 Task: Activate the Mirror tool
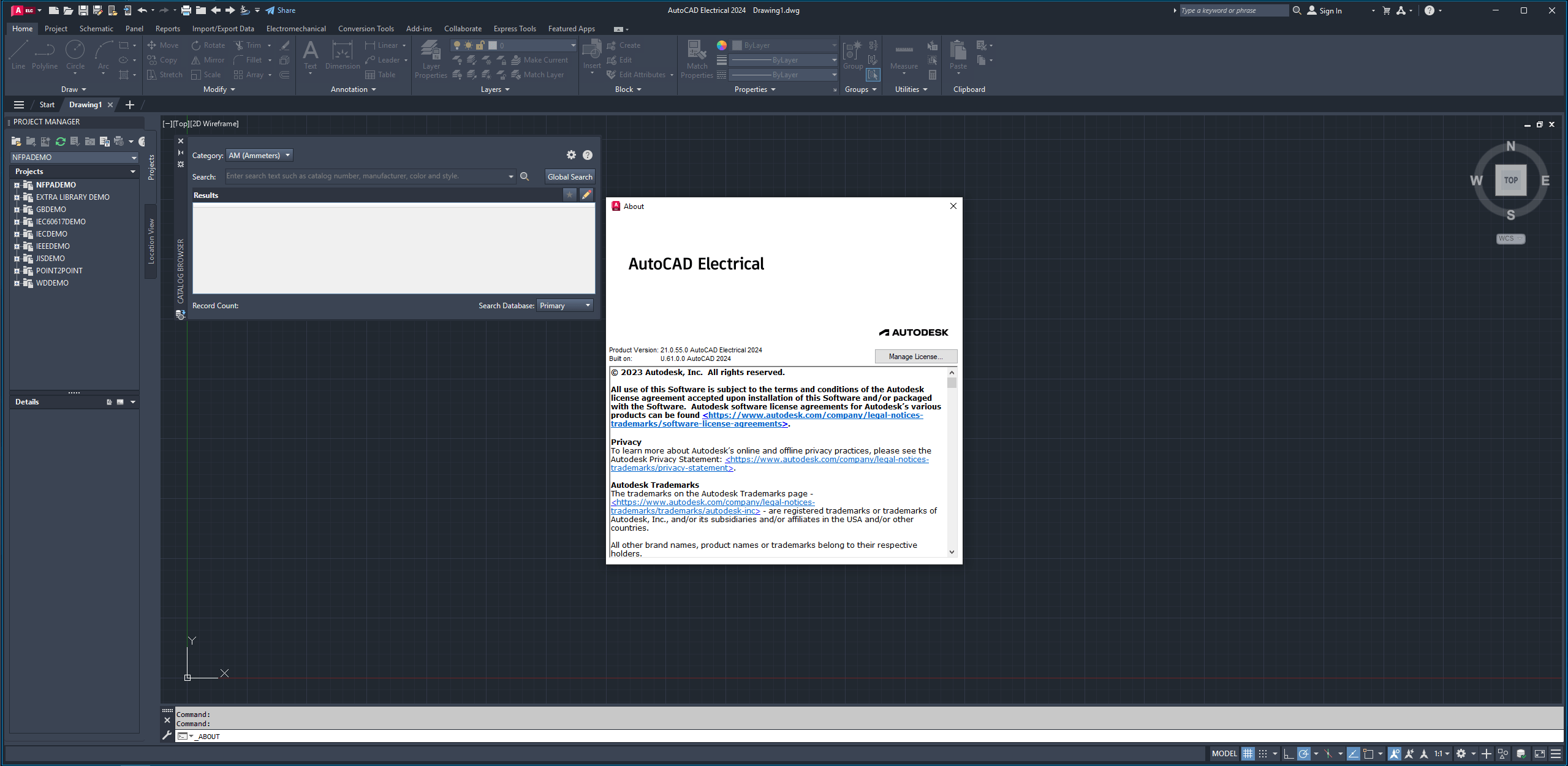point(208,60)
